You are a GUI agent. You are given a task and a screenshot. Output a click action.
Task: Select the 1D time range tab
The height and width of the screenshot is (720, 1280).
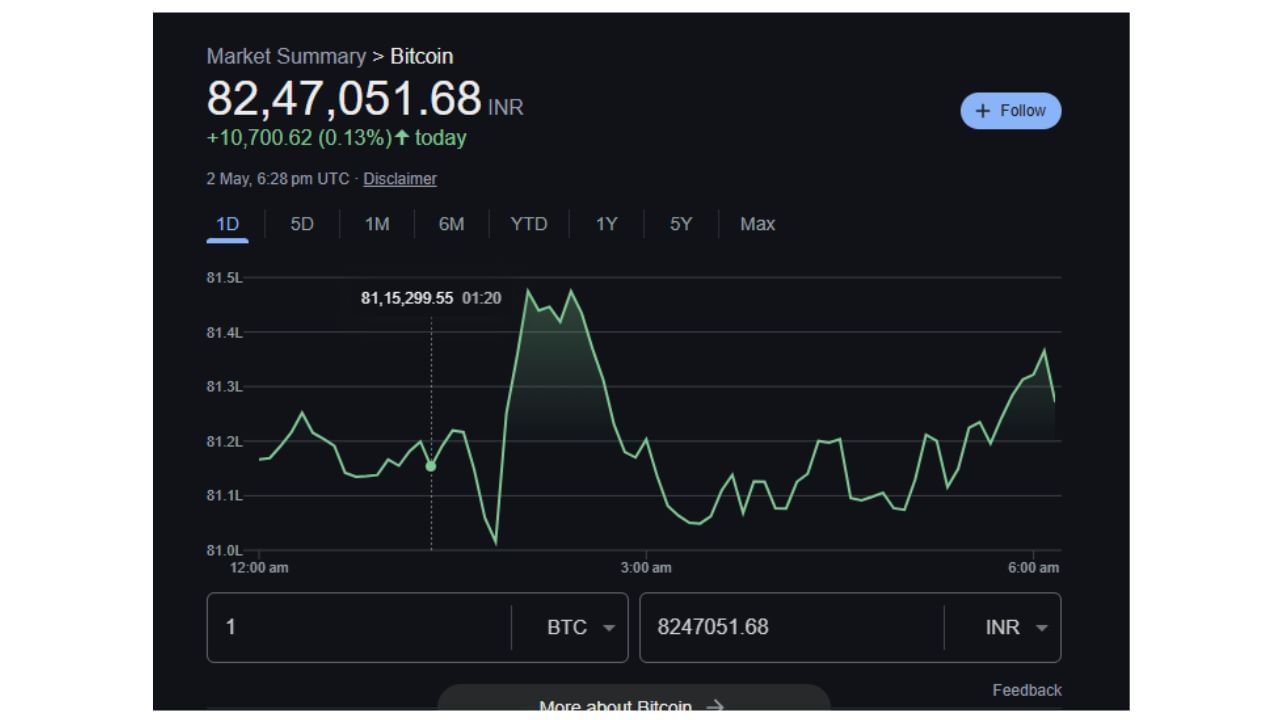(x=228, y=224)
